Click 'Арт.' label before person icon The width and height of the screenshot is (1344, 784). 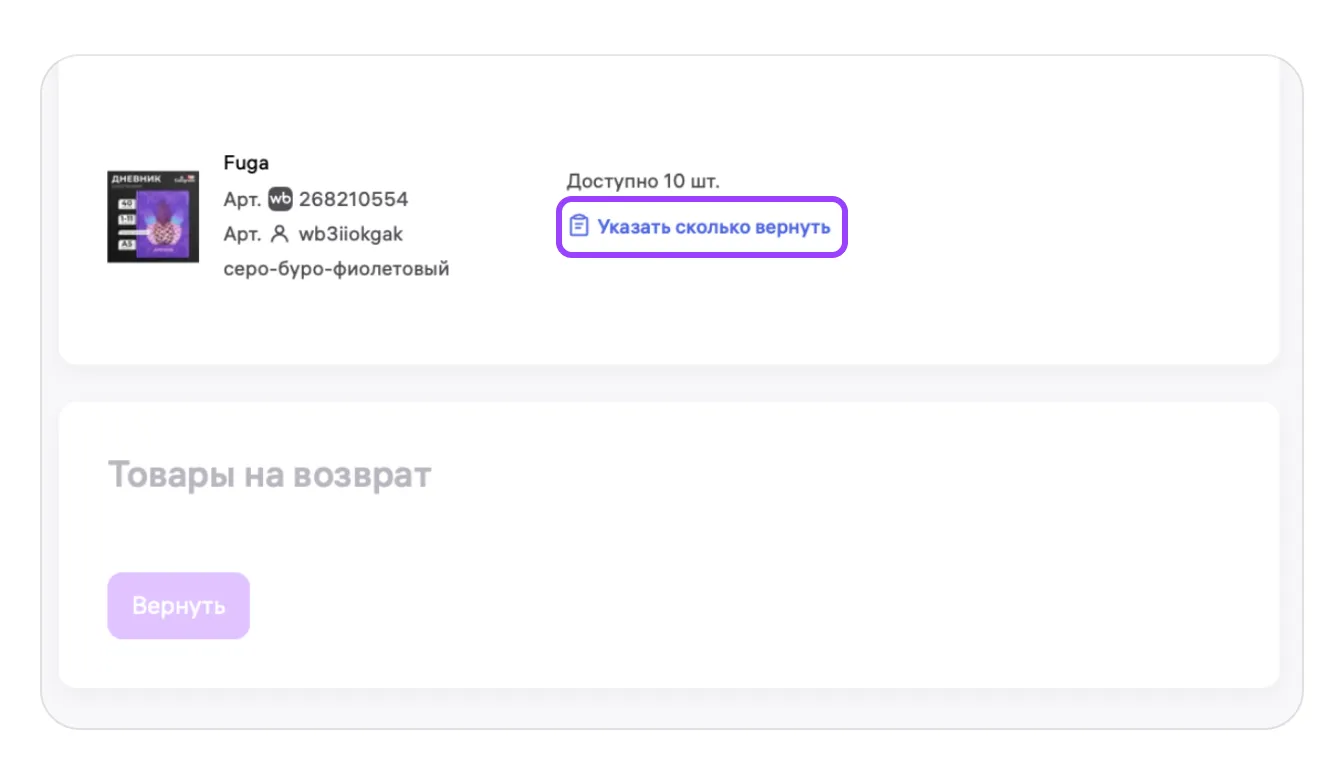[242, 234]
